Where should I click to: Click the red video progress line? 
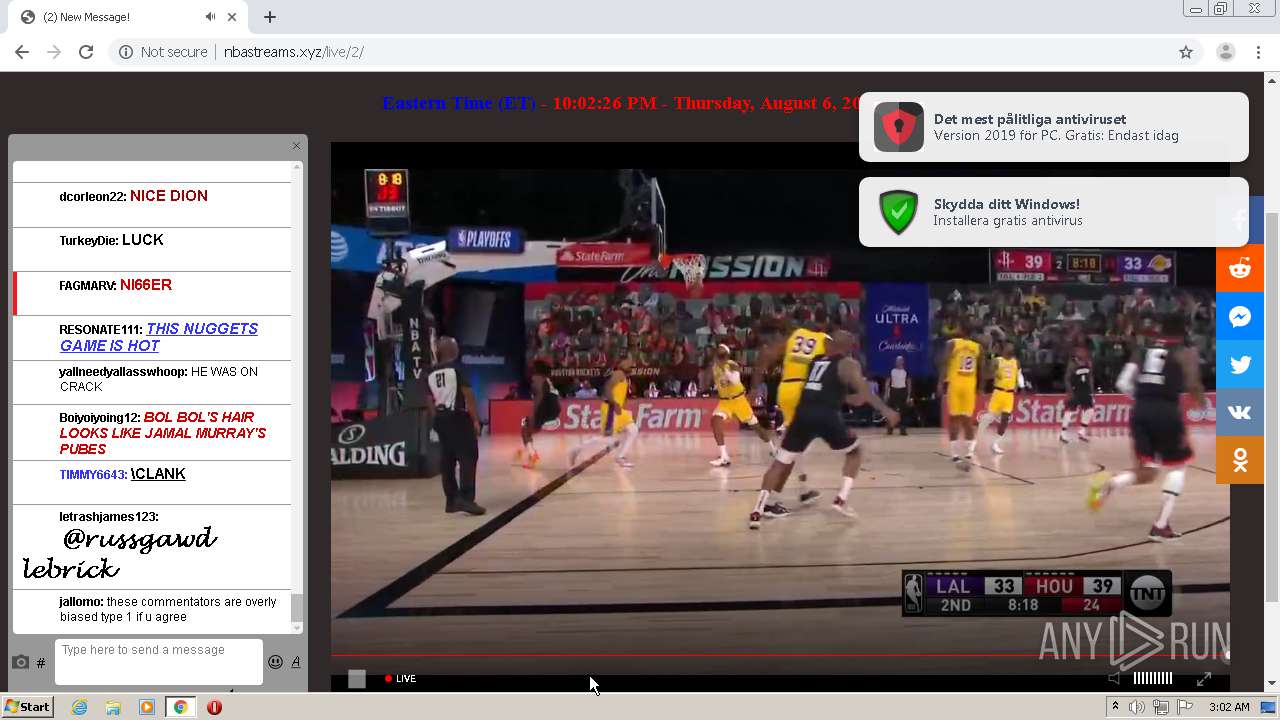pos(780,656)
